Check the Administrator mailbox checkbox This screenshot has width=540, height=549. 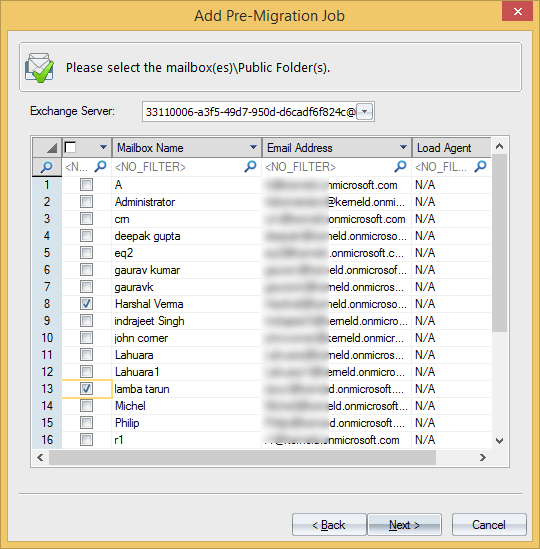tap(86, 202)
